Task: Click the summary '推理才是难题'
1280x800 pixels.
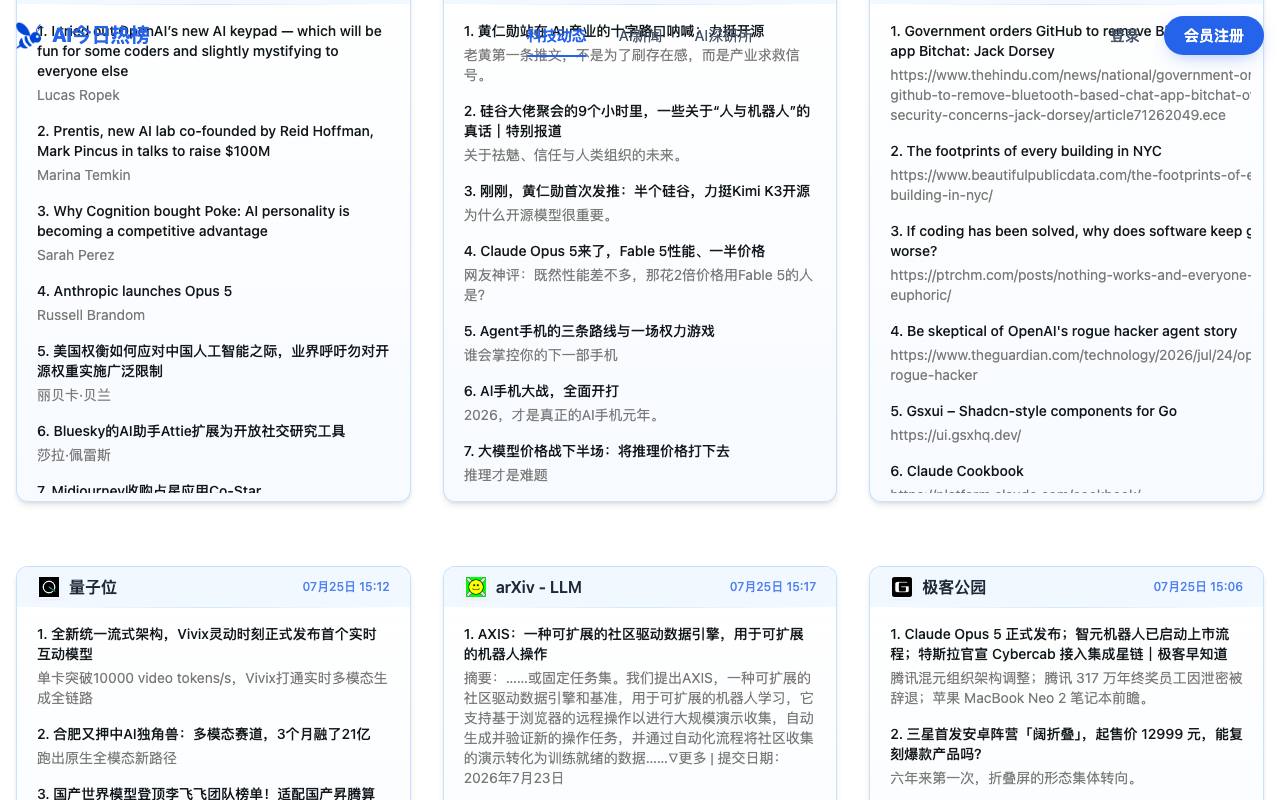Action: point(506,475)
